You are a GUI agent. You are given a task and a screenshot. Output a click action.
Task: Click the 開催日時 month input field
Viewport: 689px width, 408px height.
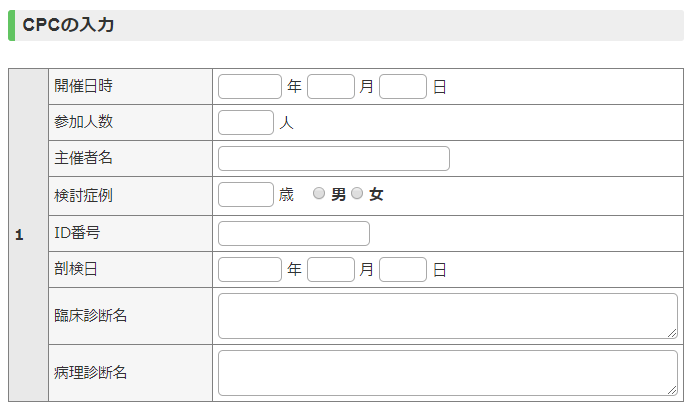[x=331, y=87]
